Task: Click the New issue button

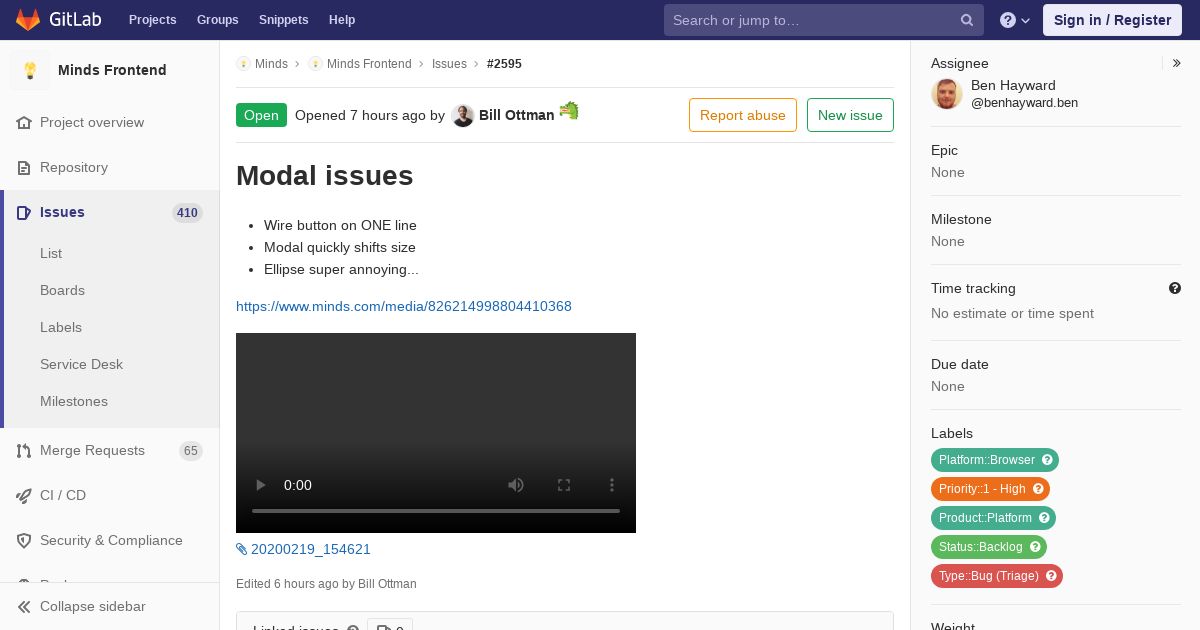Action: [850, 115]
